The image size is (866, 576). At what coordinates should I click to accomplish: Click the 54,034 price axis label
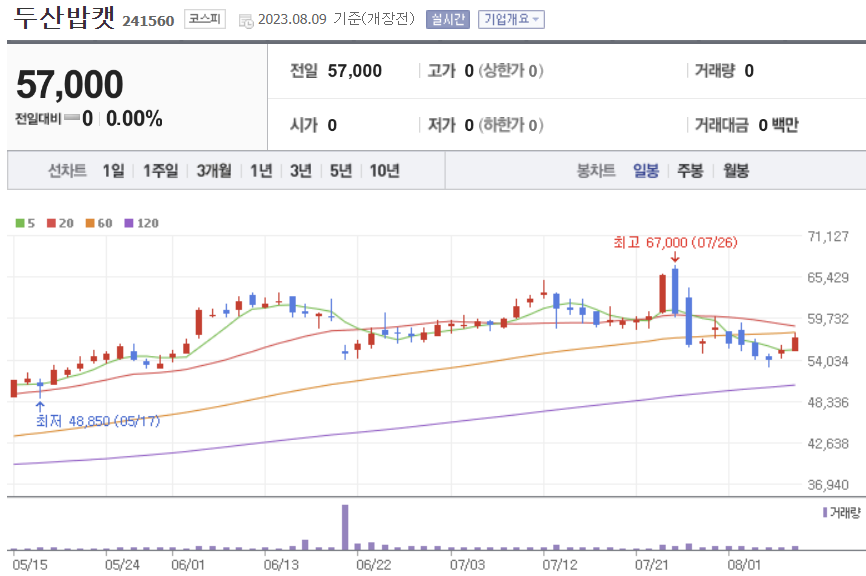[x=828, y=361]
